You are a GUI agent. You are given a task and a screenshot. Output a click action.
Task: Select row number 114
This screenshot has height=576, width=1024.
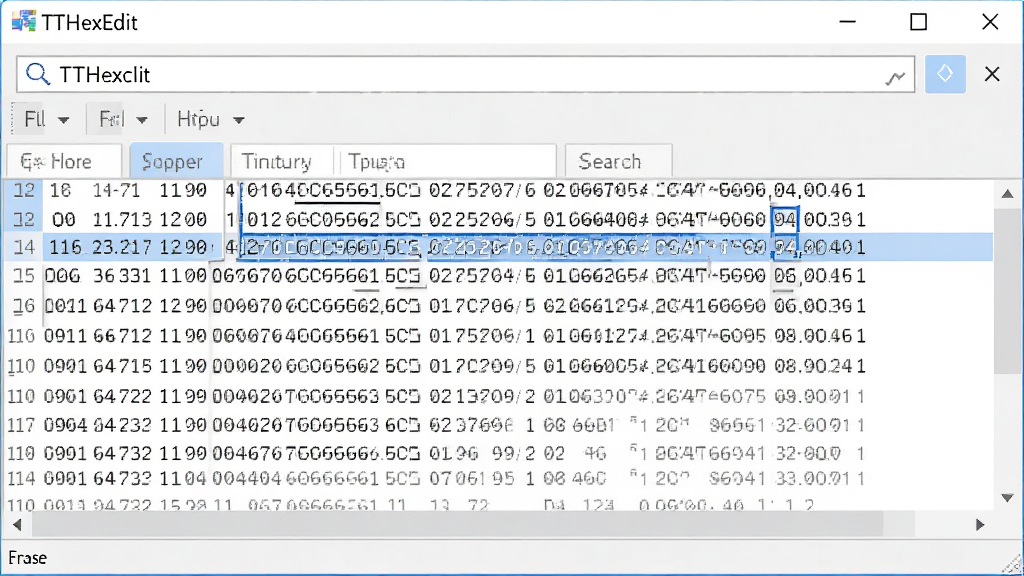tap(21, 479)
